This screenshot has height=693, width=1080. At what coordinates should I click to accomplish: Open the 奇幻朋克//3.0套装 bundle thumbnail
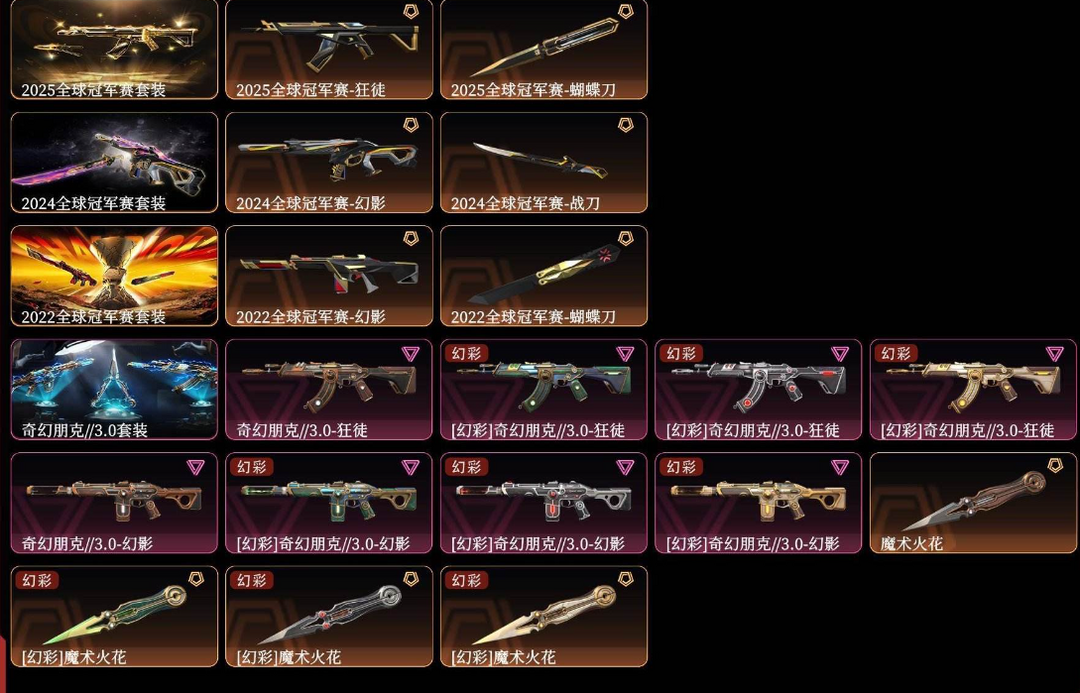pyautogui.click(x=114, y=389)
